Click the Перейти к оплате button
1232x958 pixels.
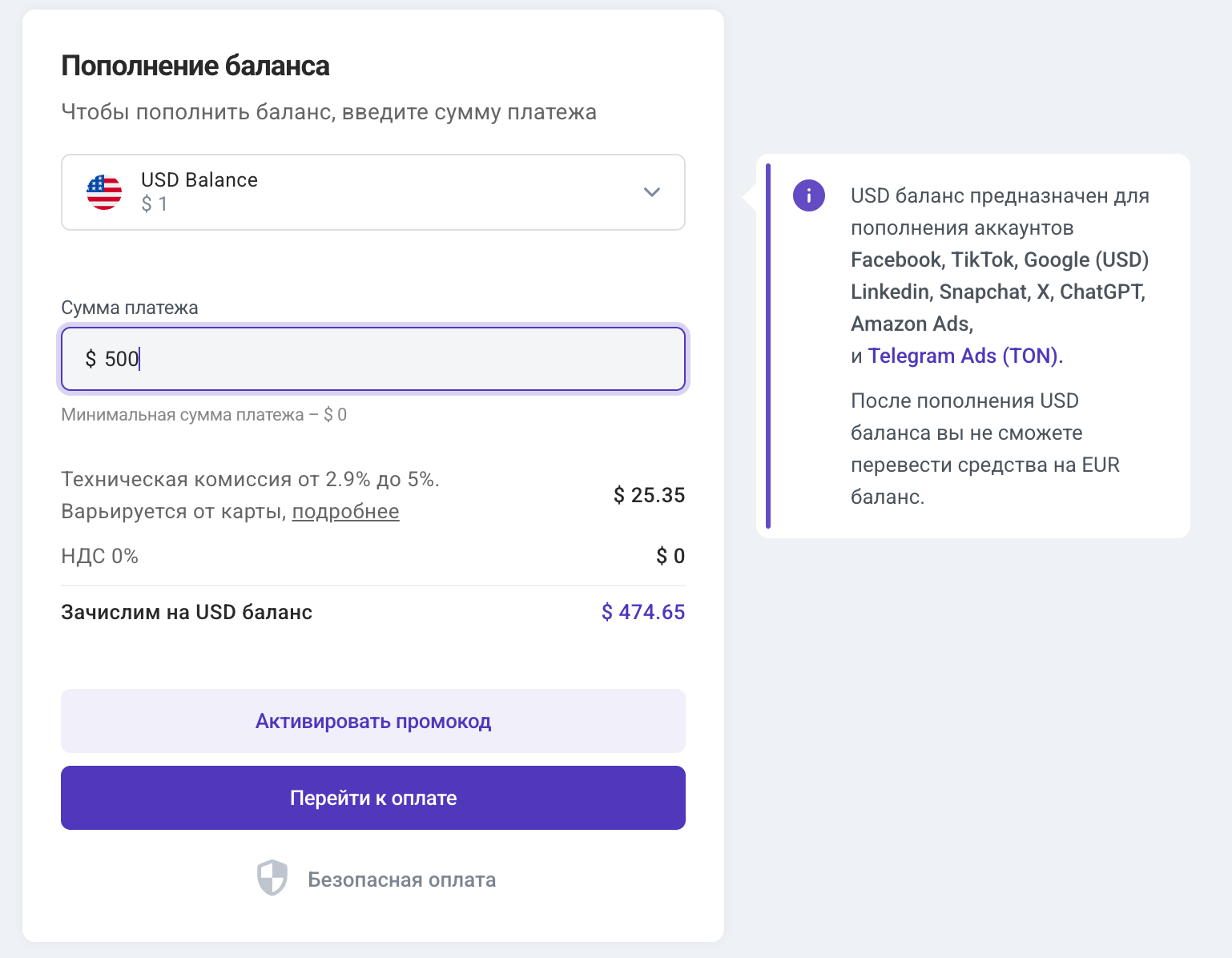(373, 798)
